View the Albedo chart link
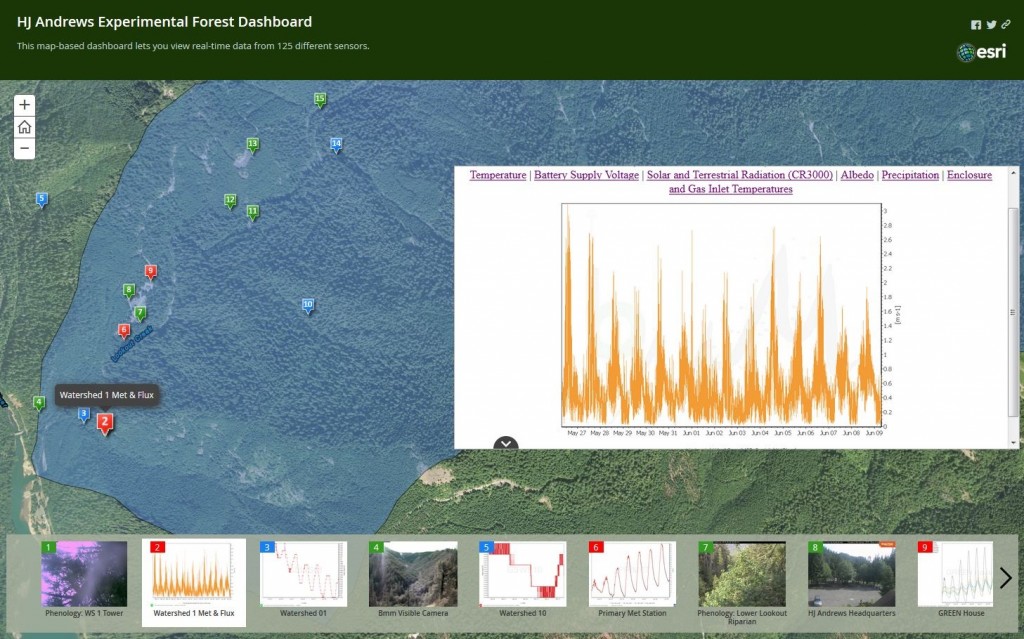 coord(857,175)
